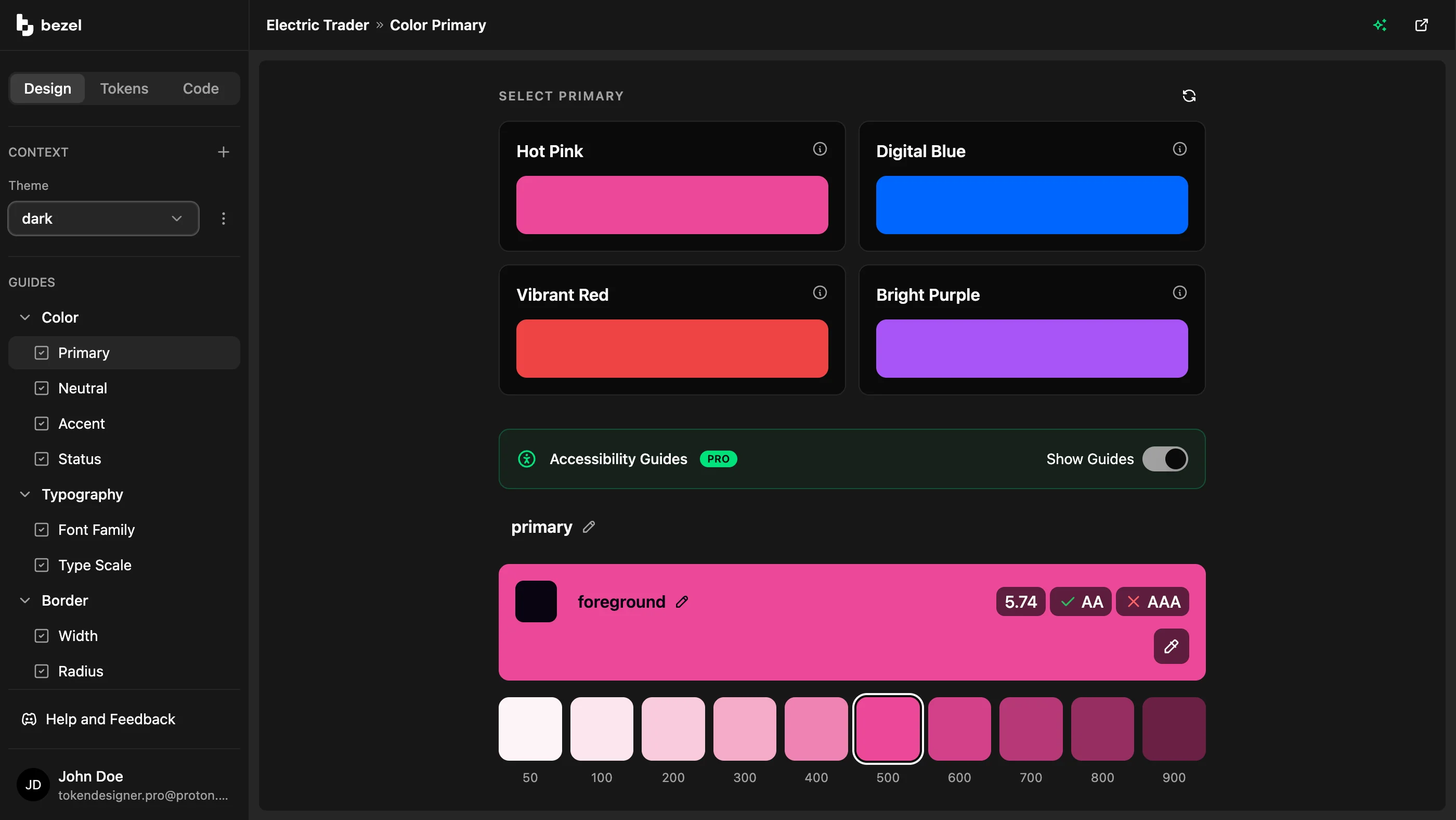1456x820 pixels.
Task: Toggle the Radius guide checkbox
Action: tap(41, 671)
